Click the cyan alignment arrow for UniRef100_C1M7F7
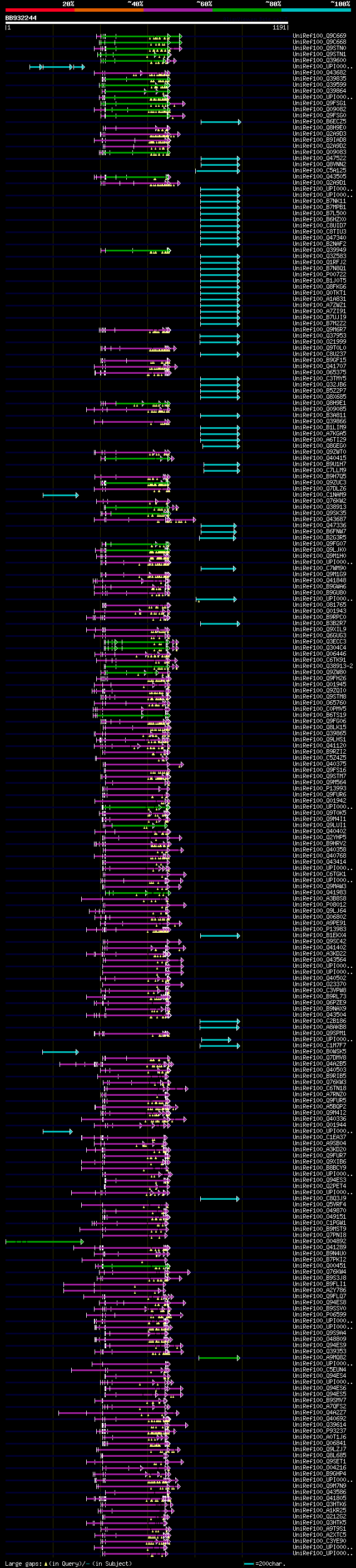This screenshot has width=356, height=1568. [220, 1046]
